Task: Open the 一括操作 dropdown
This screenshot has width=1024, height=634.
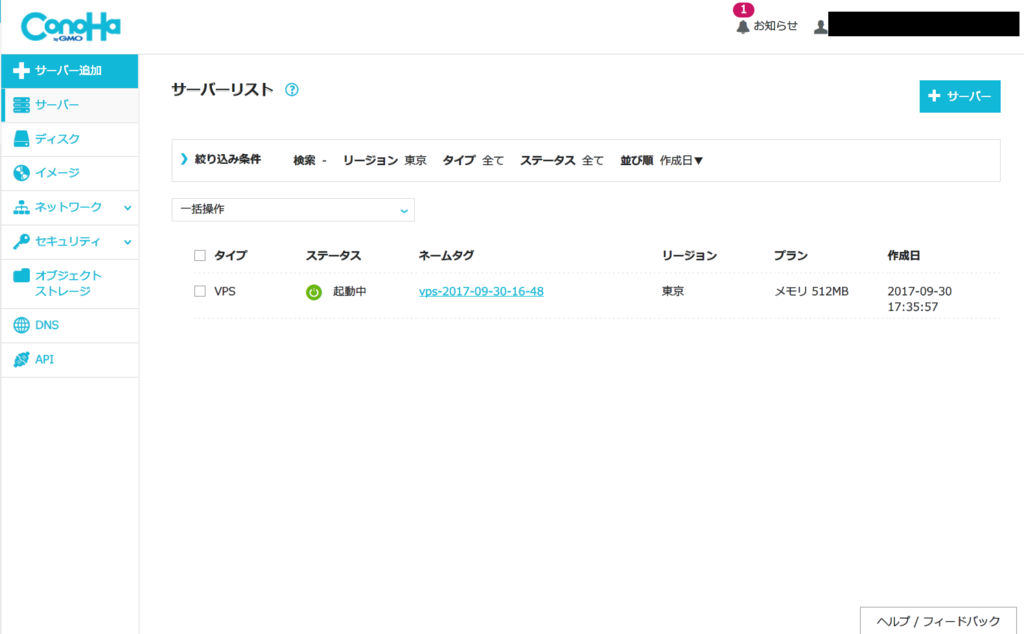Action: tap(292, 209)
